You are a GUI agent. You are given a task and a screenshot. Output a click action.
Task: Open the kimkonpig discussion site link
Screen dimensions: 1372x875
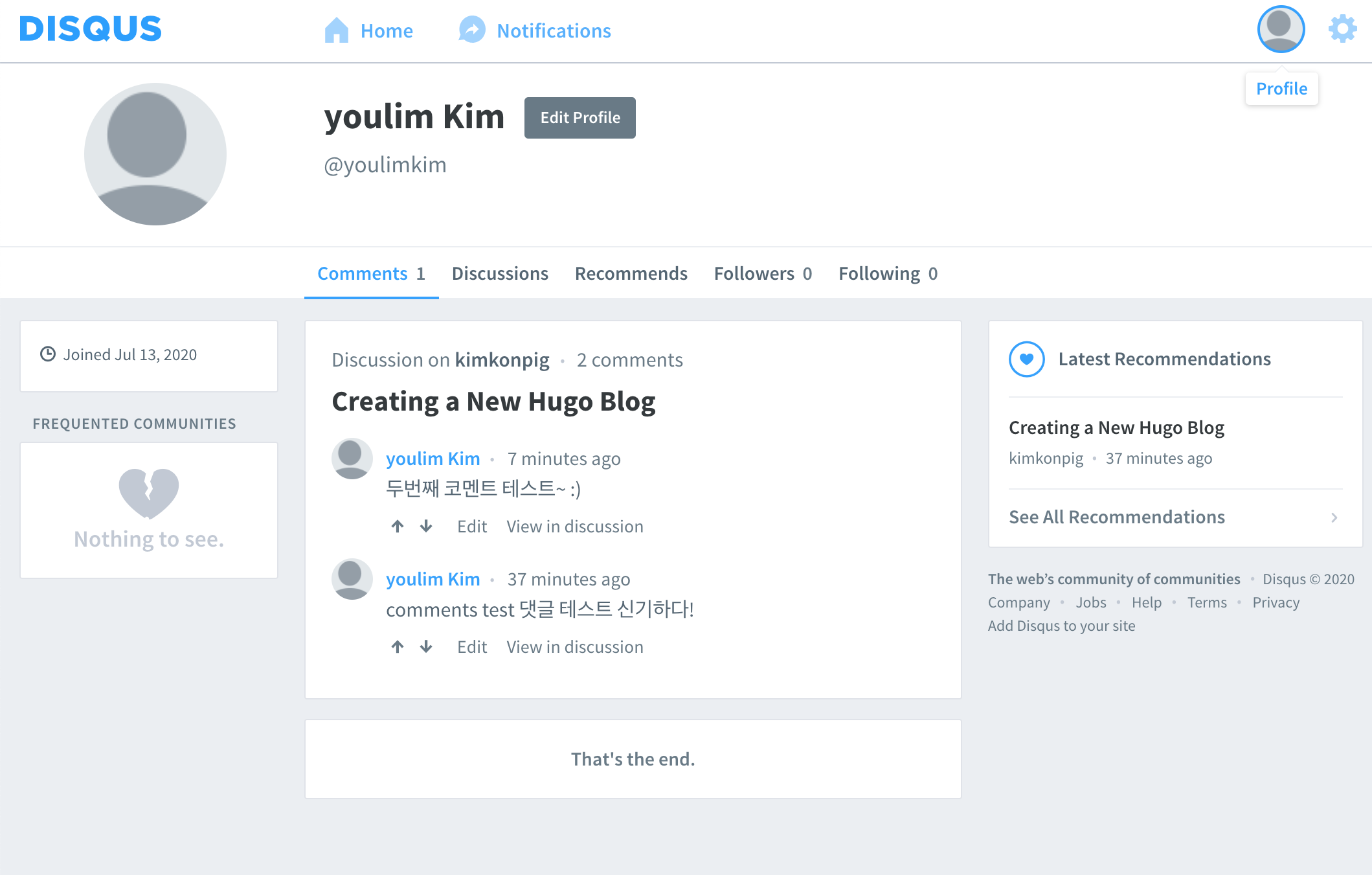[502, 360]
